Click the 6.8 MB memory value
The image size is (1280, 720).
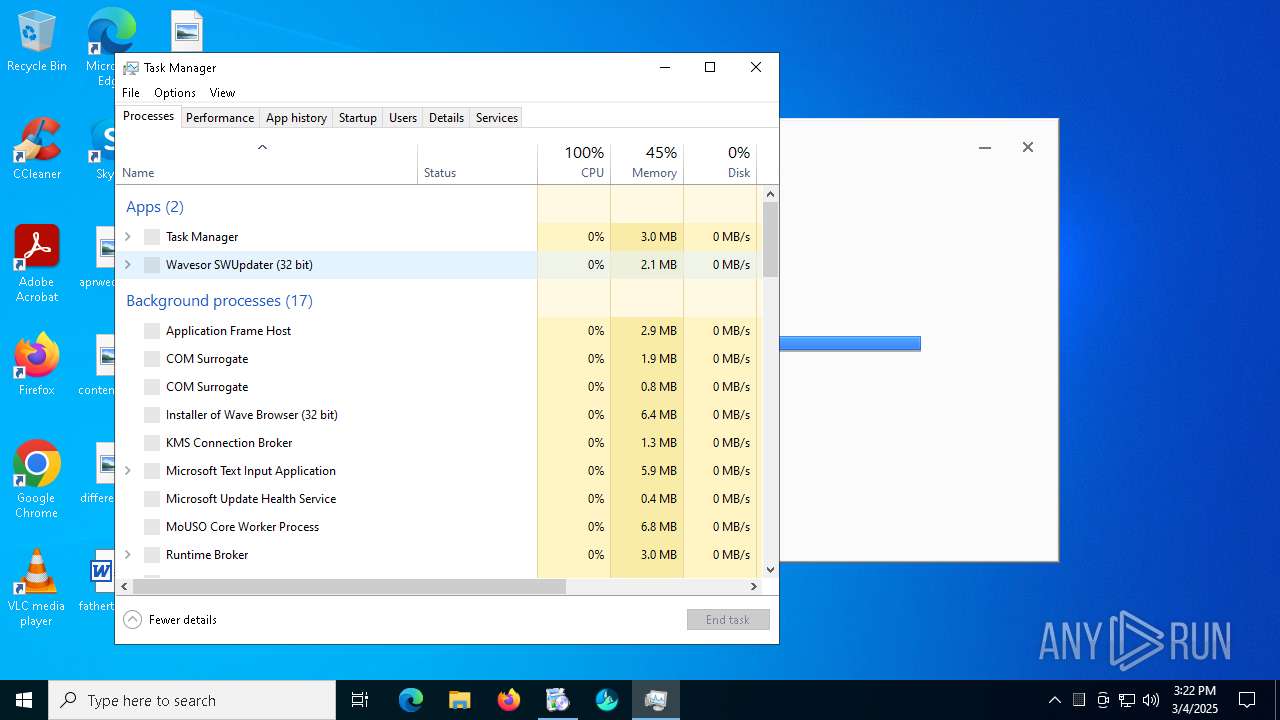(658, 527)
